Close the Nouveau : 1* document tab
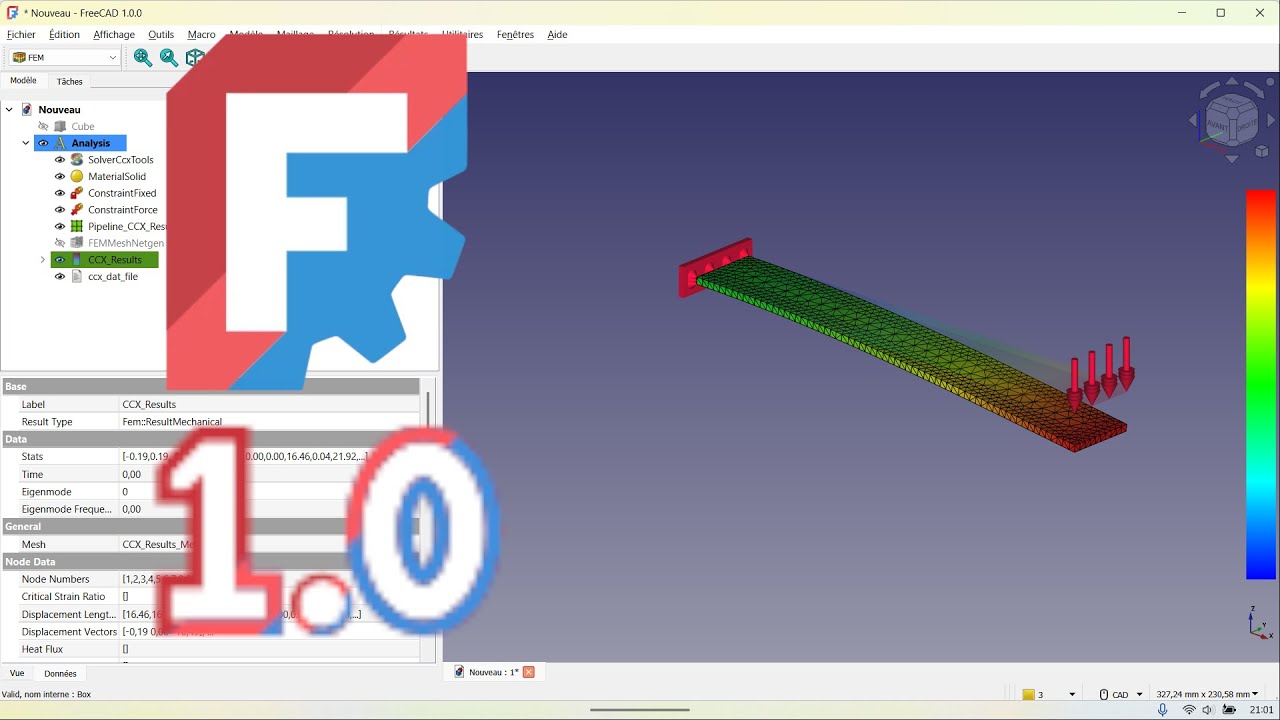 pyautogui.click(x=529, y=672)
